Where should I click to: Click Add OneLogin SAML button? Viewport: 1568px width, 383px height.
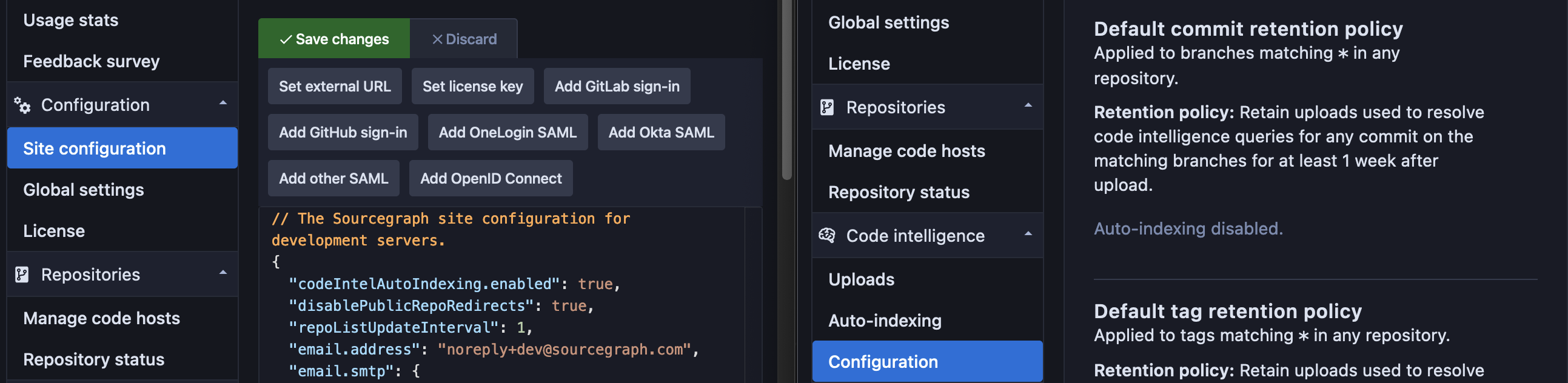[x=508, y=133]
